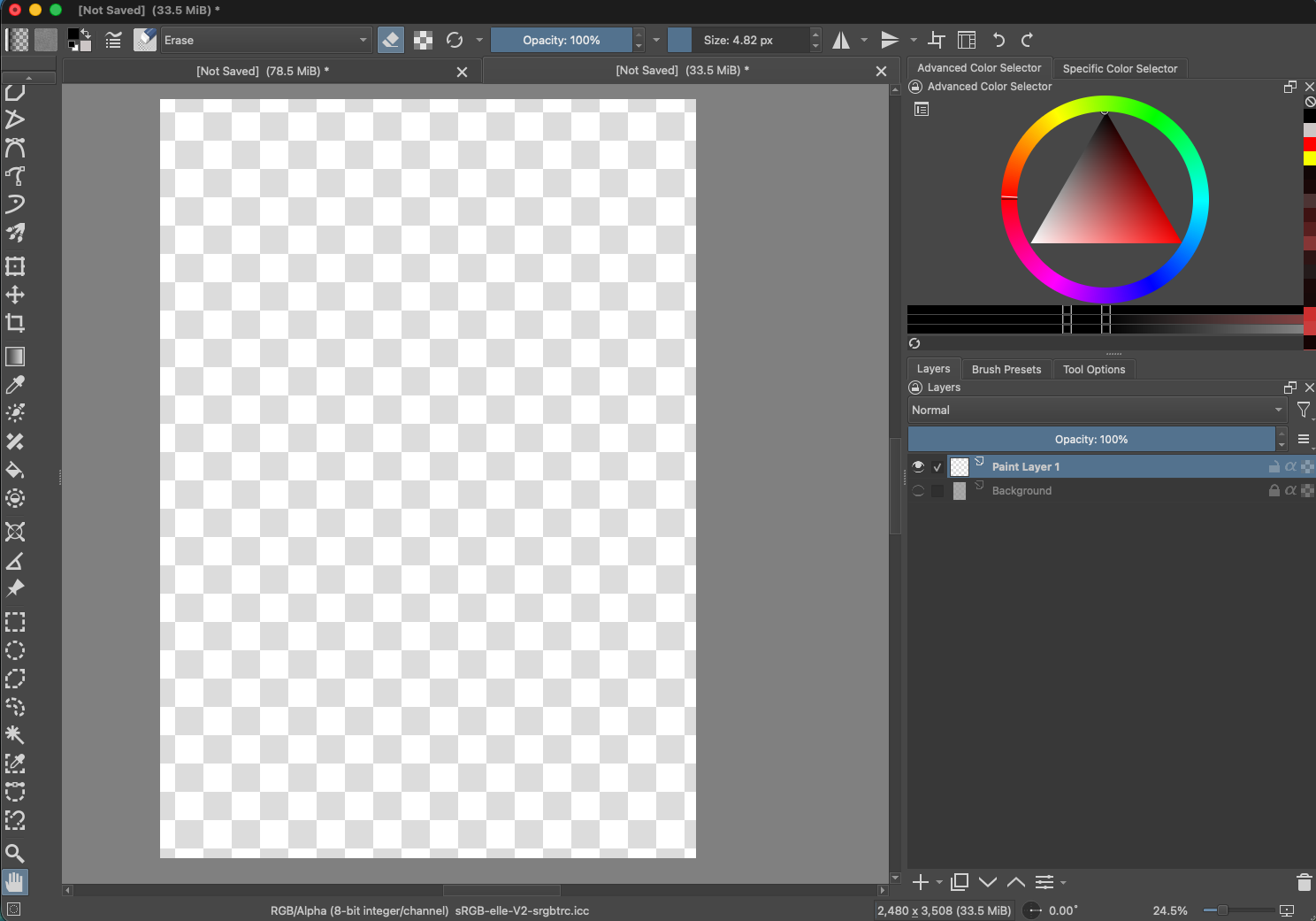Open the Normal layer blend mode dropdown

coord(1098,410)
